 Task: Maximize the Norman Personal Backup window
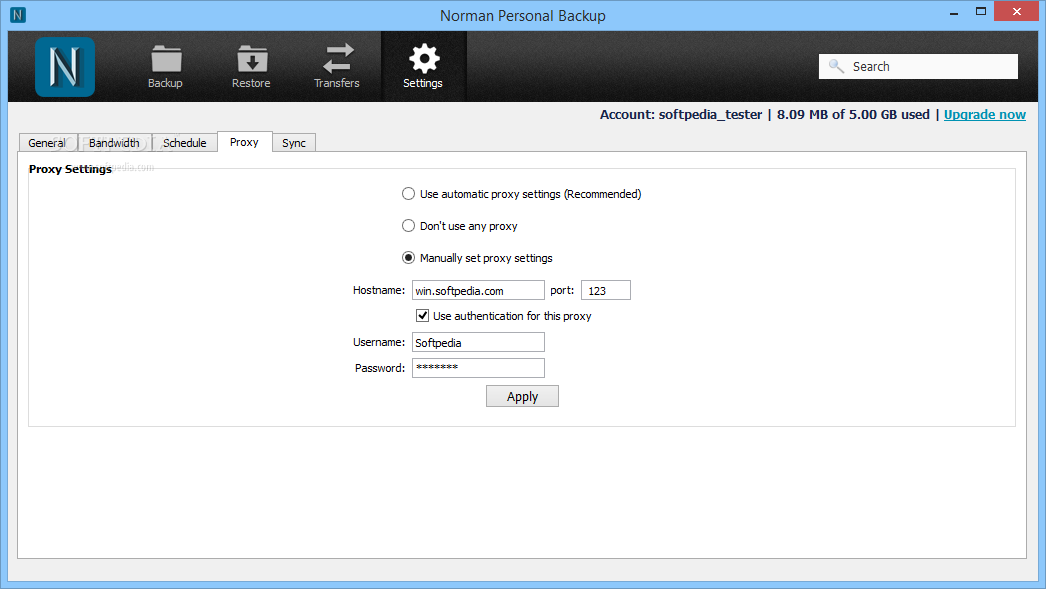click(981, 12)
